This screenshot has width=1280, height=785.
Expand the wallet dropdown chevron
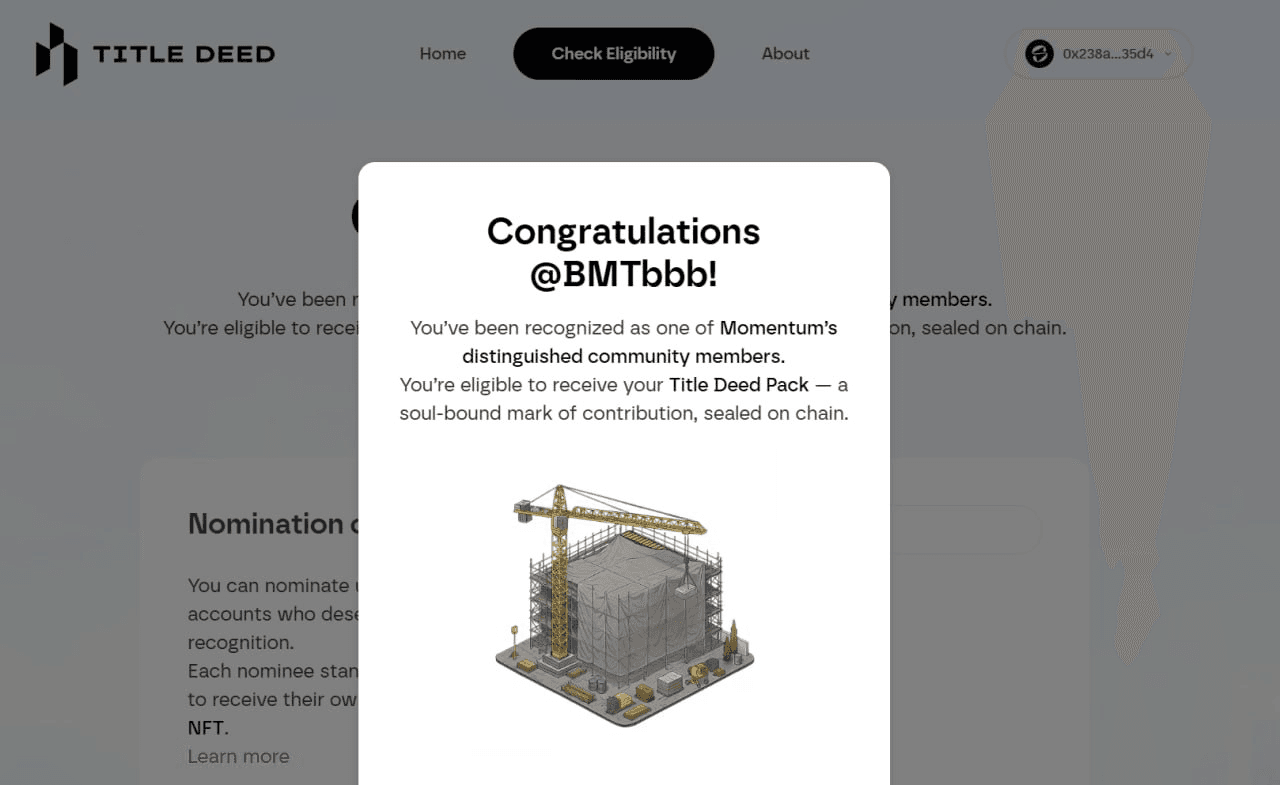[1168, 54]
